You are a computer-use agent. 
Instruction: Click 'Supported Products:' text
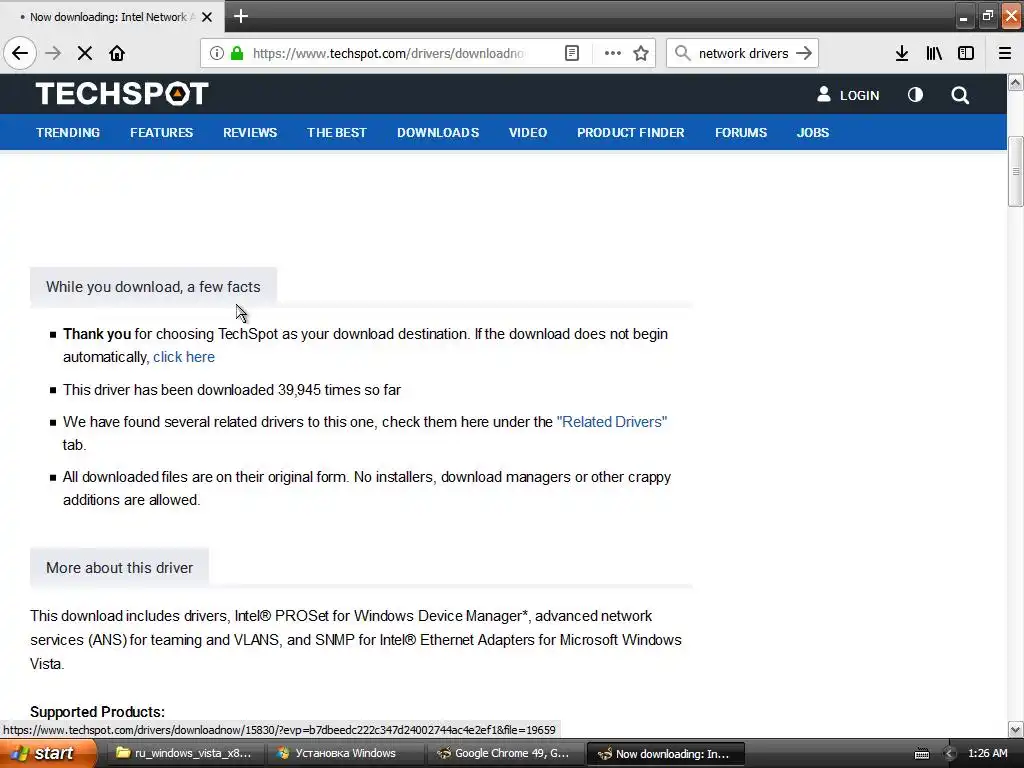97,712
